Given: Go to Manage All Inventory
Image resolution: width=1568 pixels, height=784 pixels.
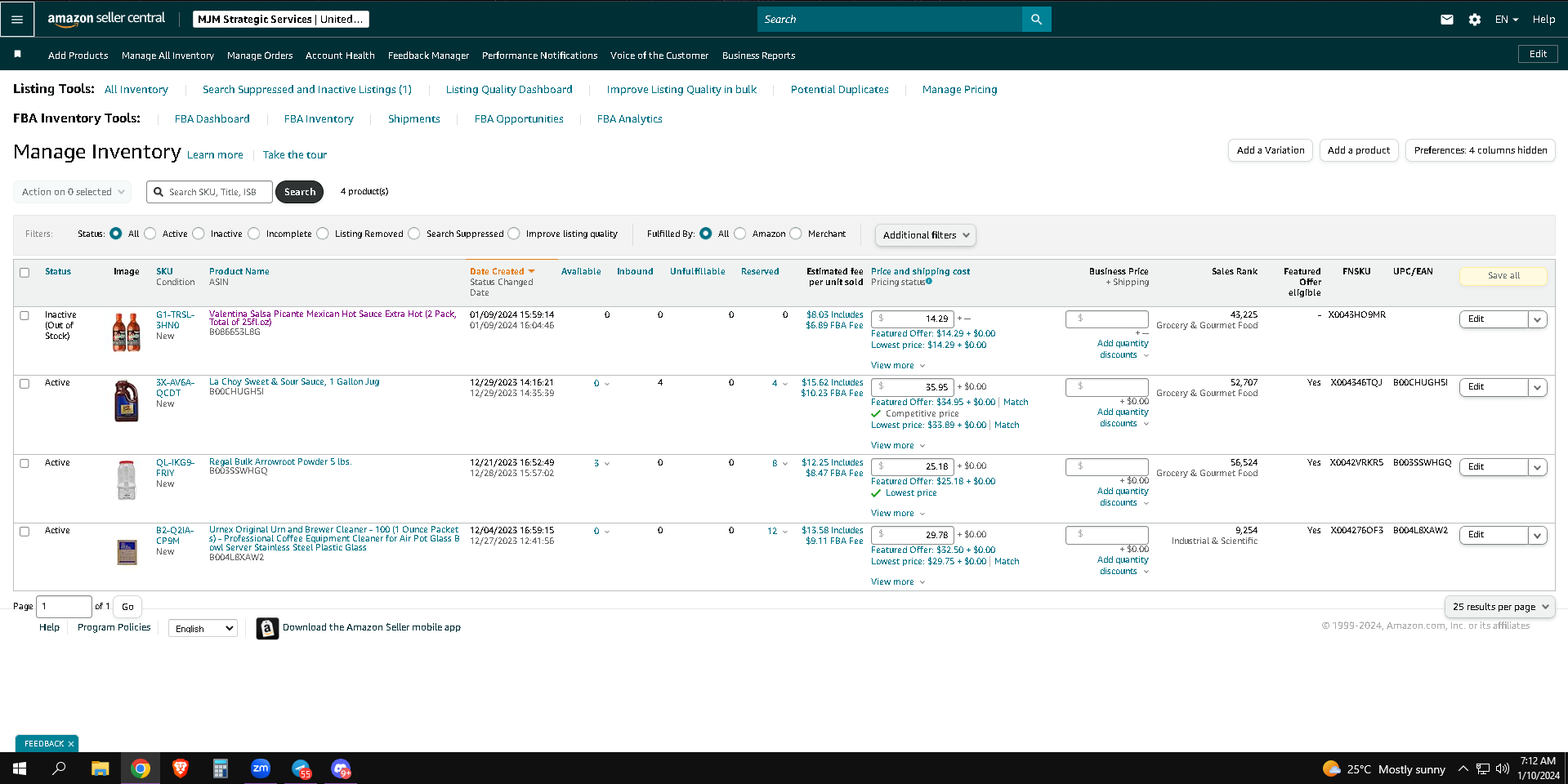Looking at the screenshot, I should (x=168, y=56).
